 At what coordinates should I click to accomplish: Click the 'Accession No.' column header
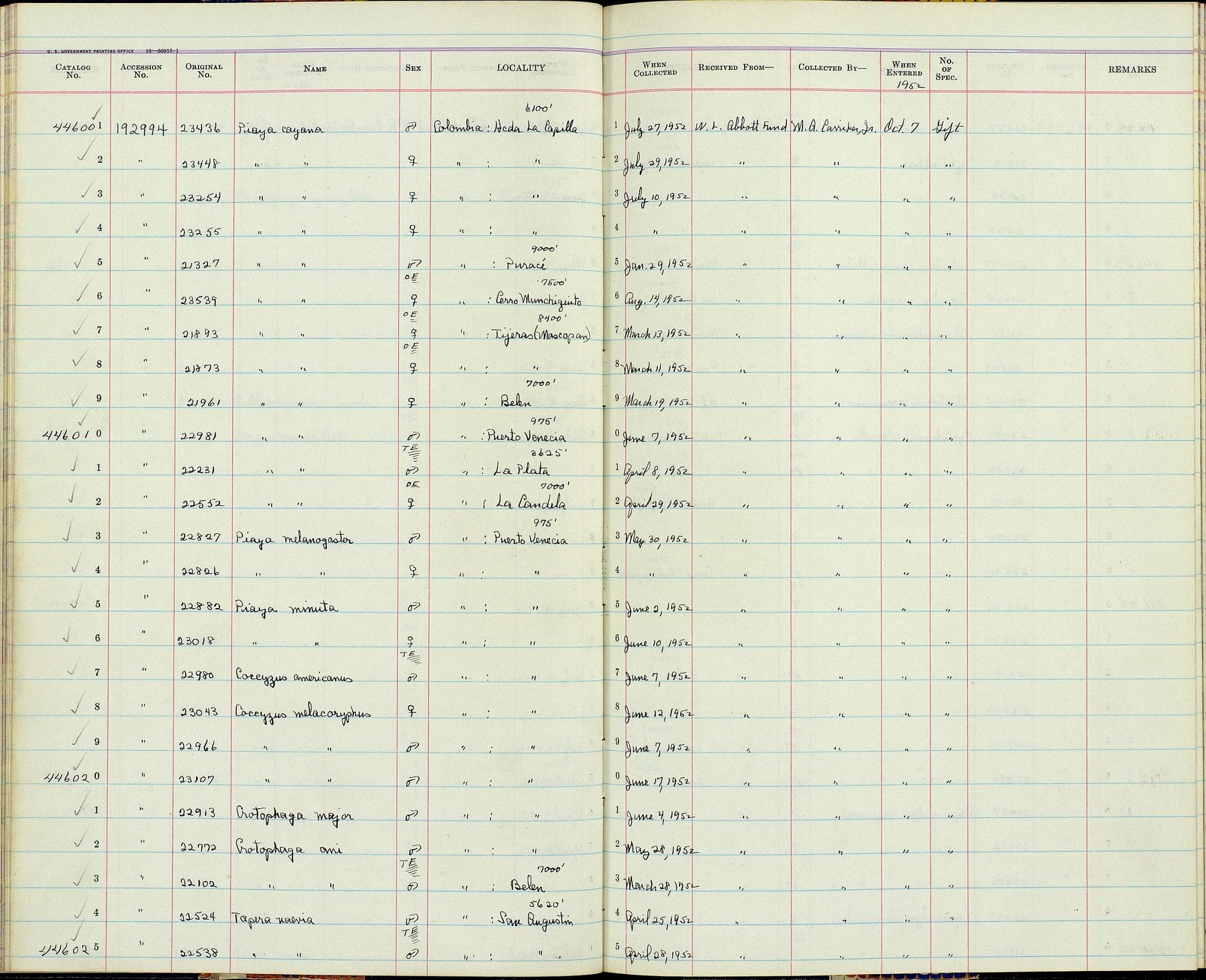pos(141,71)
